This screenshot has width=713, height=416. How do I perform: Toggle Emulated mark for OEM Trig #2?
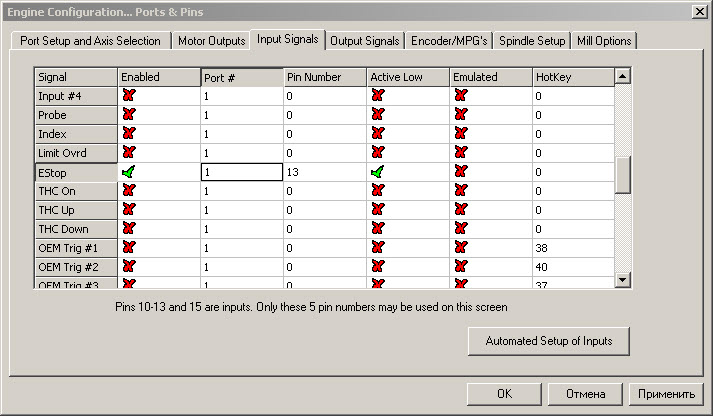point(461,267)
